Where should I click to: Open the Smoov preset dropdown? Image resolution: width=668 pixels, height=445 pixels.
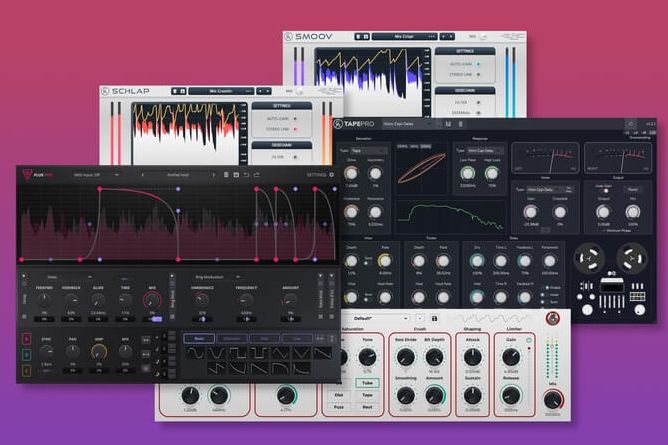[404, 37]
